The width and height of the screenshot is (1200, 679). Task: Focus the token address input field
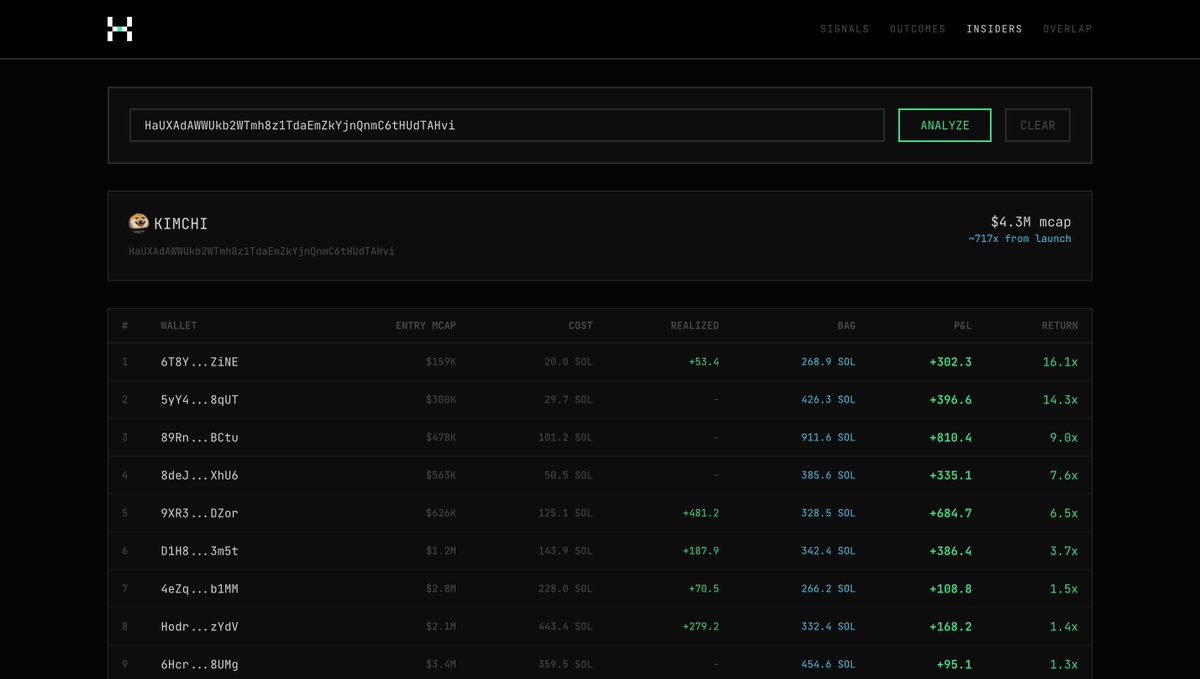click(507, 125)
